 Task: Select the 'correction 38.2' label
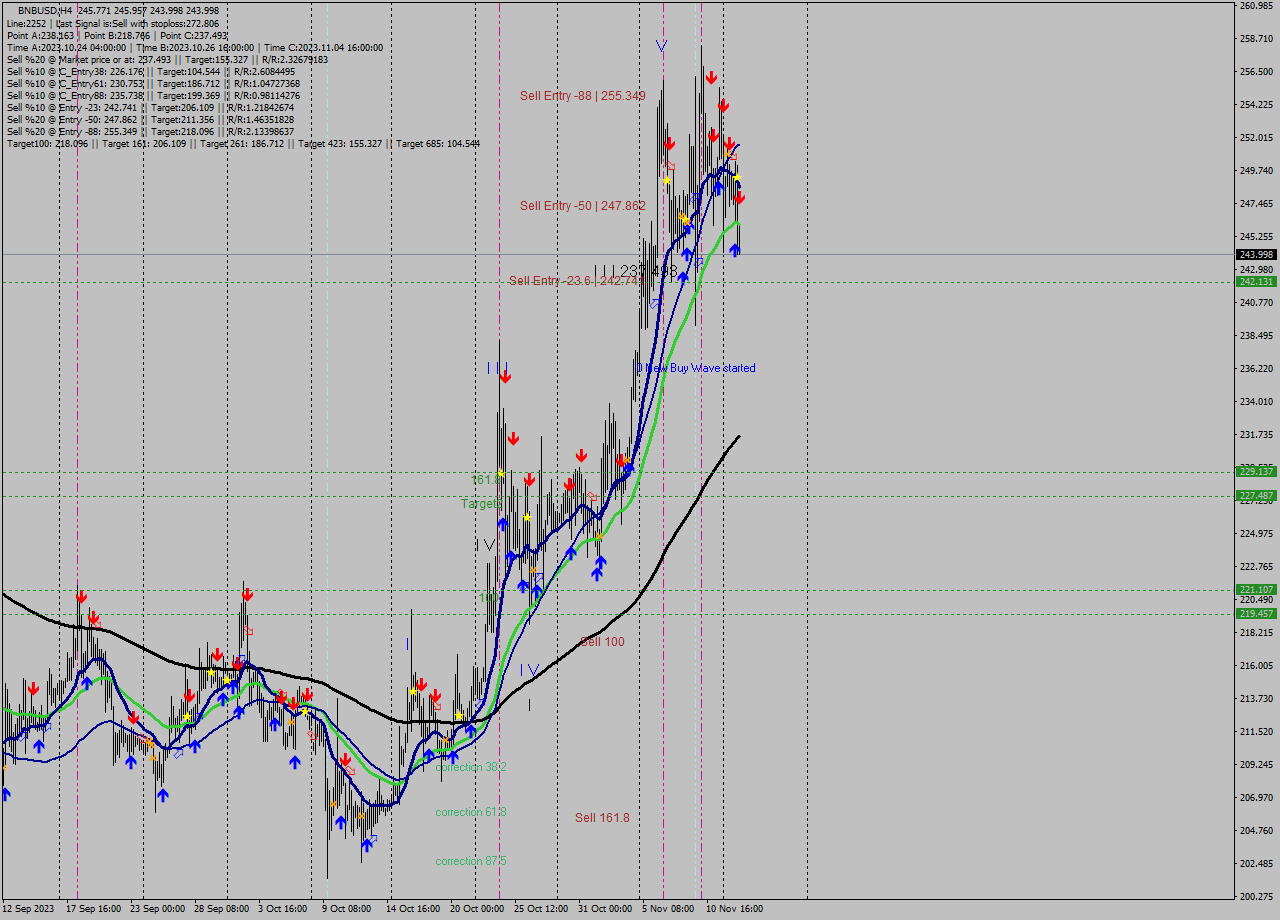(471, 767)
